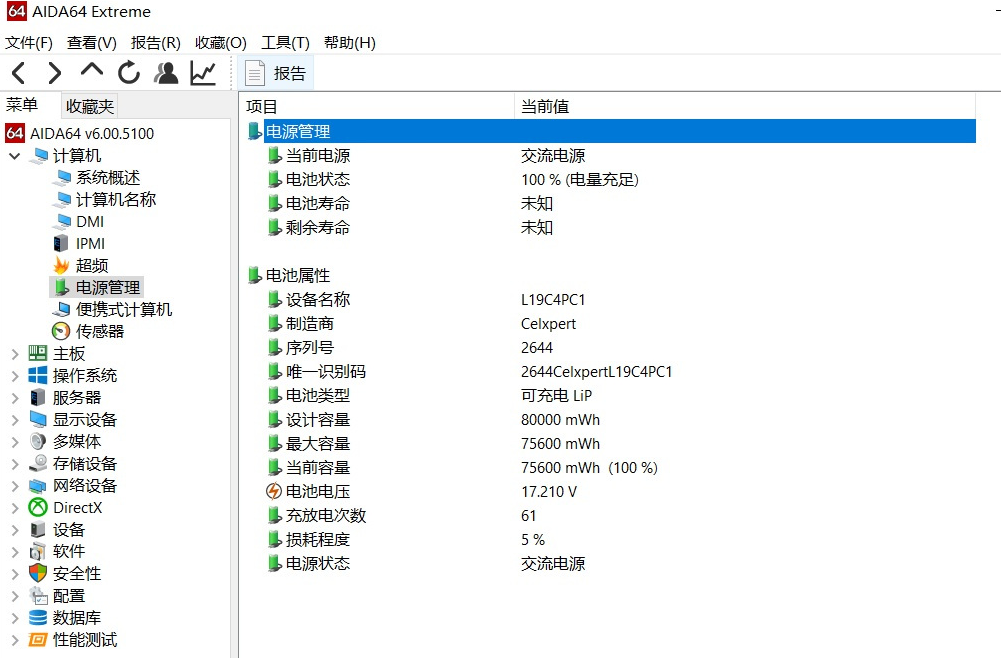Expand the 服务器 tree node
This screenshot has width=1001, height=658.
pos(15,398)
